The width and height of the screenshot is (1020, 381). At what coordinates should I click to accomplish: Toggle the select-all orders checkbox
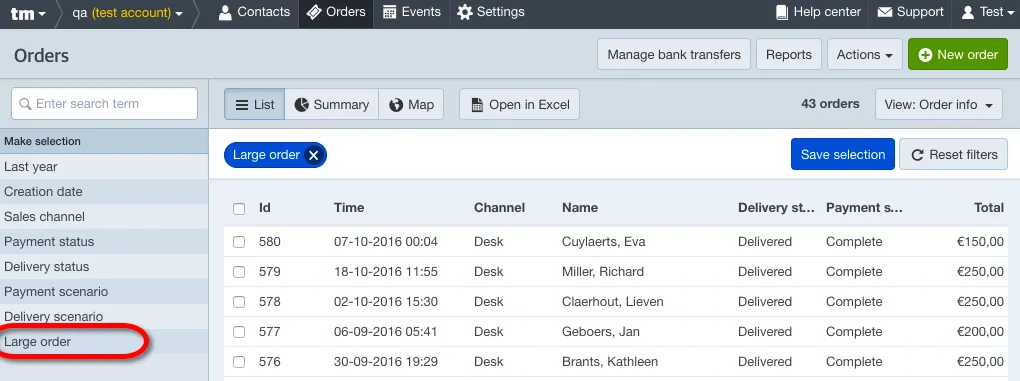click(239, 209)
